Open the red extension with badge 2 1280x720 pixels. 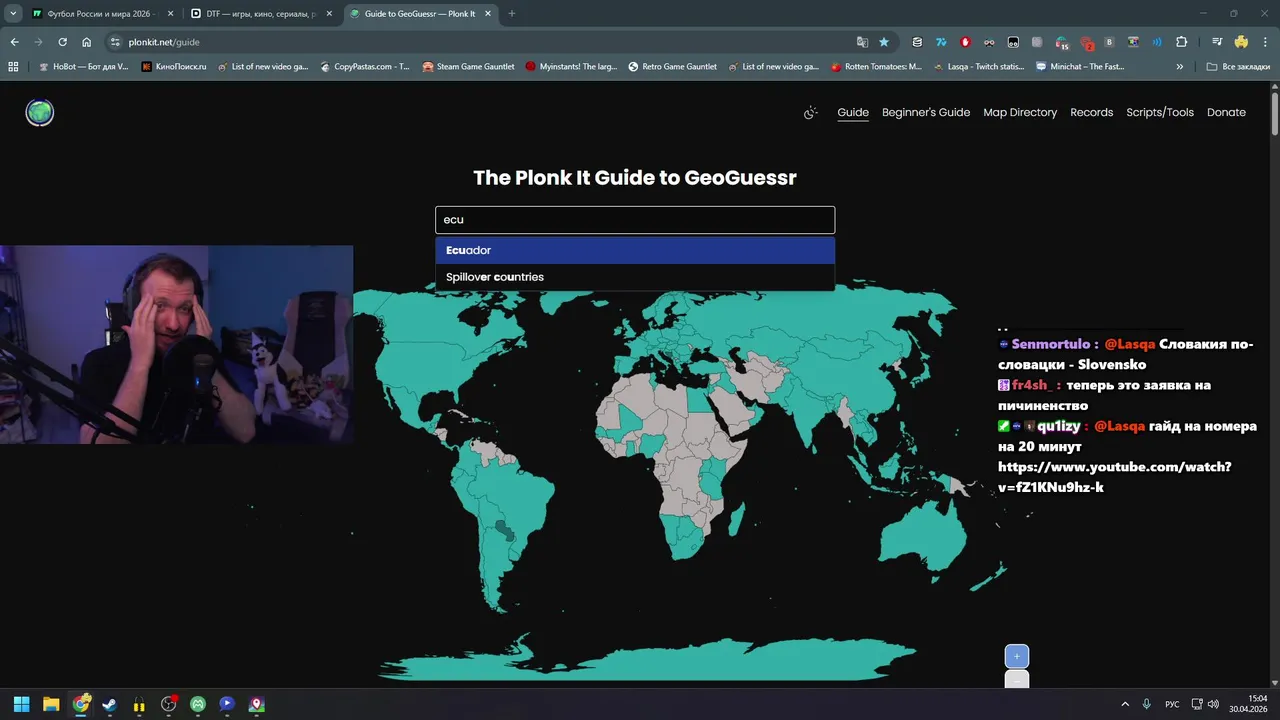tap(1086, 43)
